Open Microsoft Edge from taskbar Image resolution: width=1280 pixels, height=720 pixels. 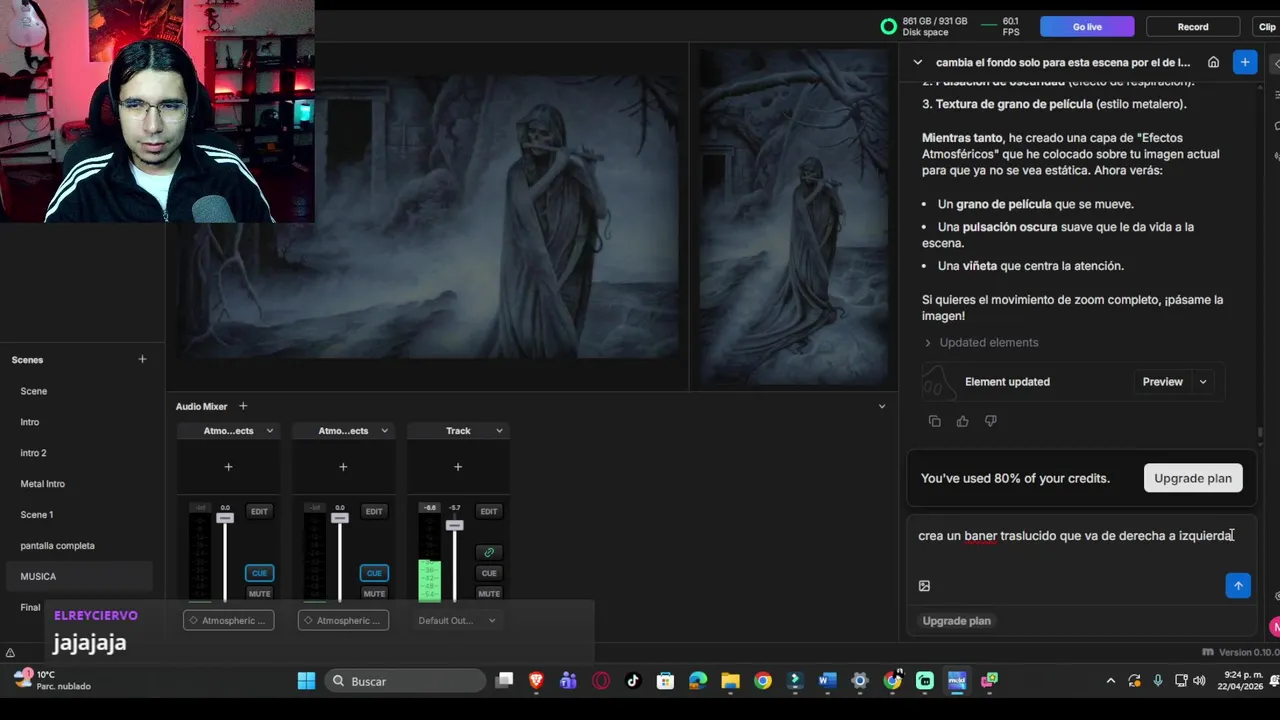tap(698, 681)
